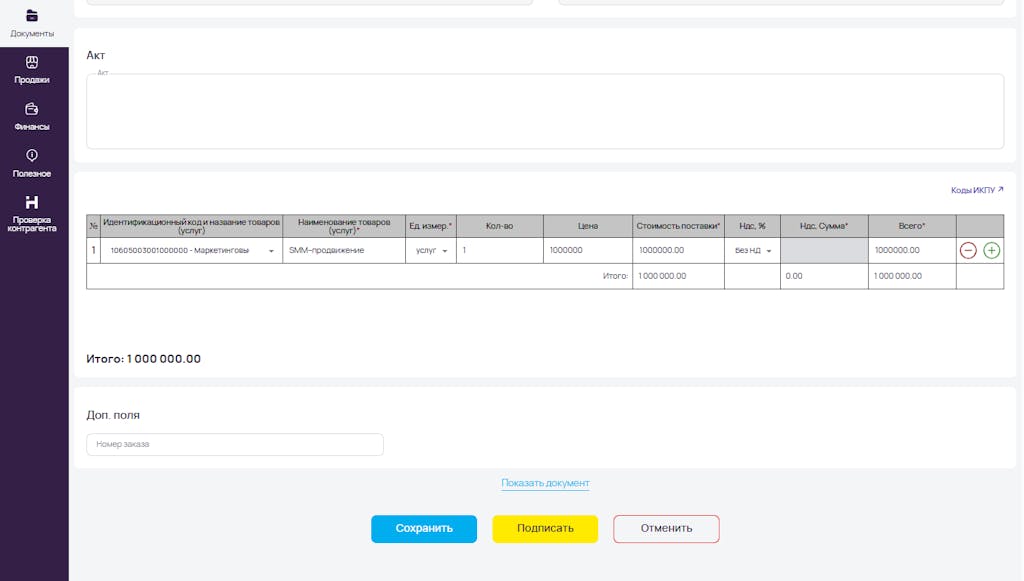This screenshot has width=1024, height=581.
Task: Open the Полезное info icon
Action: click(31, 155)
